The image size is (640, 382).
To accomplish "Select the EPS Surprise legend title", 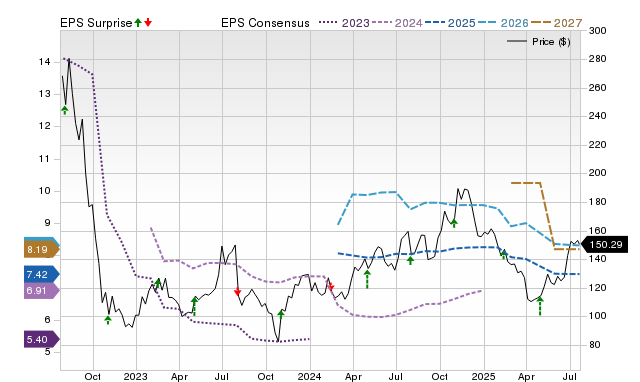I will (x=96, y=23).
